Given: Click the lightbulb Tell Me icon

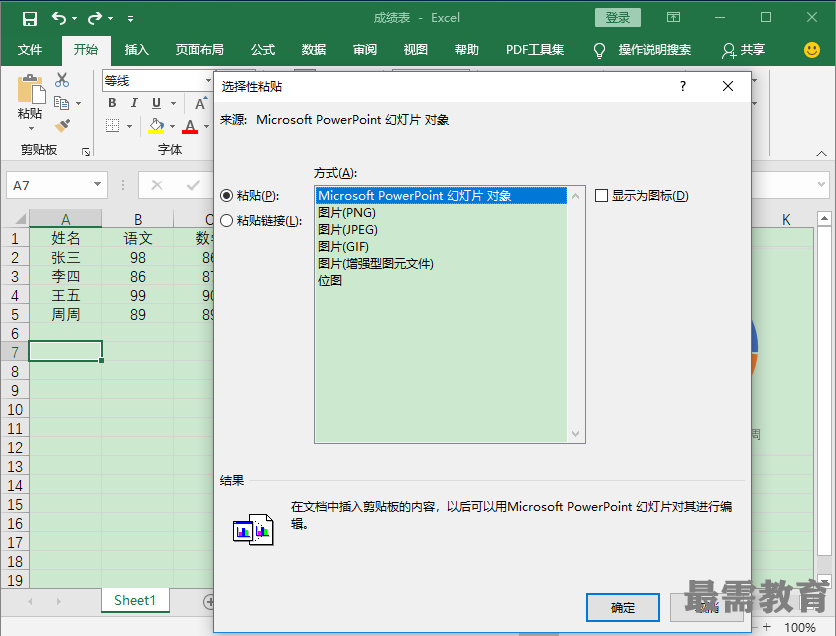Looking at the screenshot, I should point(599,51).
